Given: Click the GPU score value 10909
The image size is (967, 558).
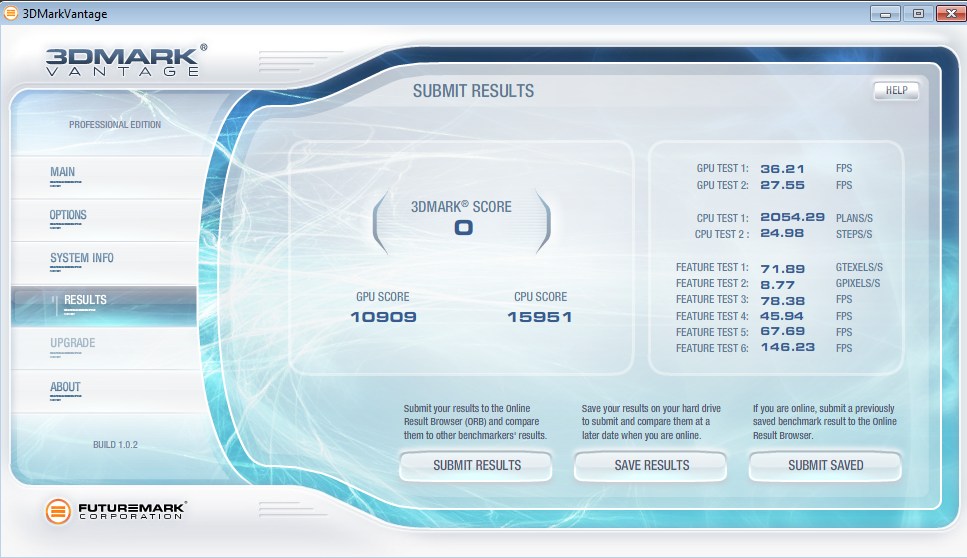Looking at the screenshot, I should [x=383, y=317].
